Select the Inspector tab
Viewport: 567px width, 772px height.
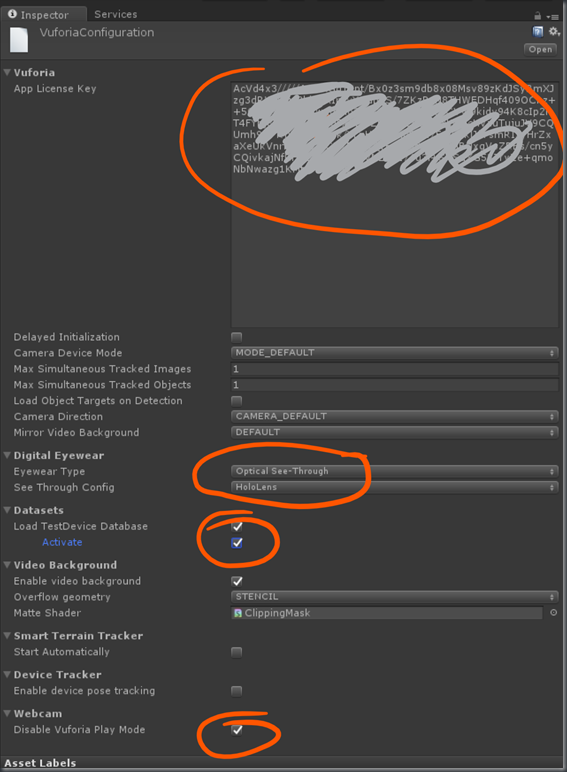(44, 14)
